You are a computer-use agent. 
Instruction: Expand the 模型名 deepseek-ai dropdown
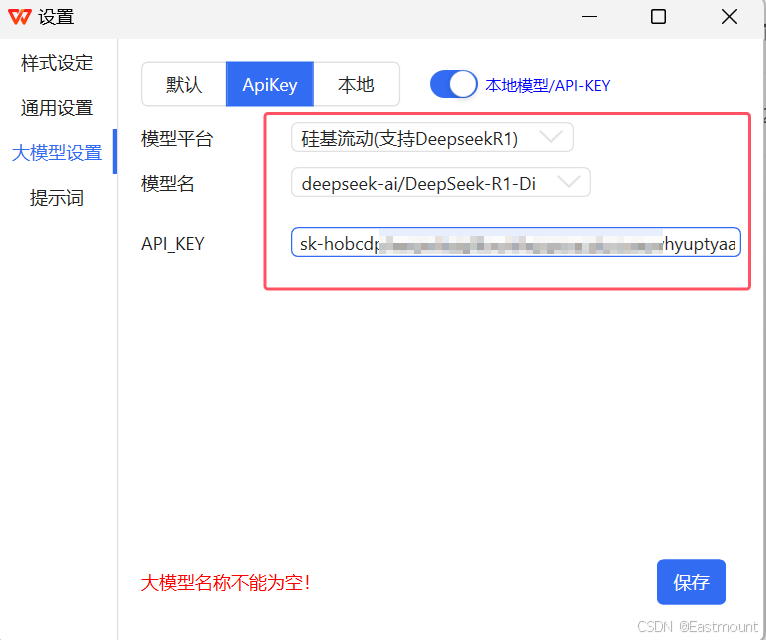[x=441, y=183]
